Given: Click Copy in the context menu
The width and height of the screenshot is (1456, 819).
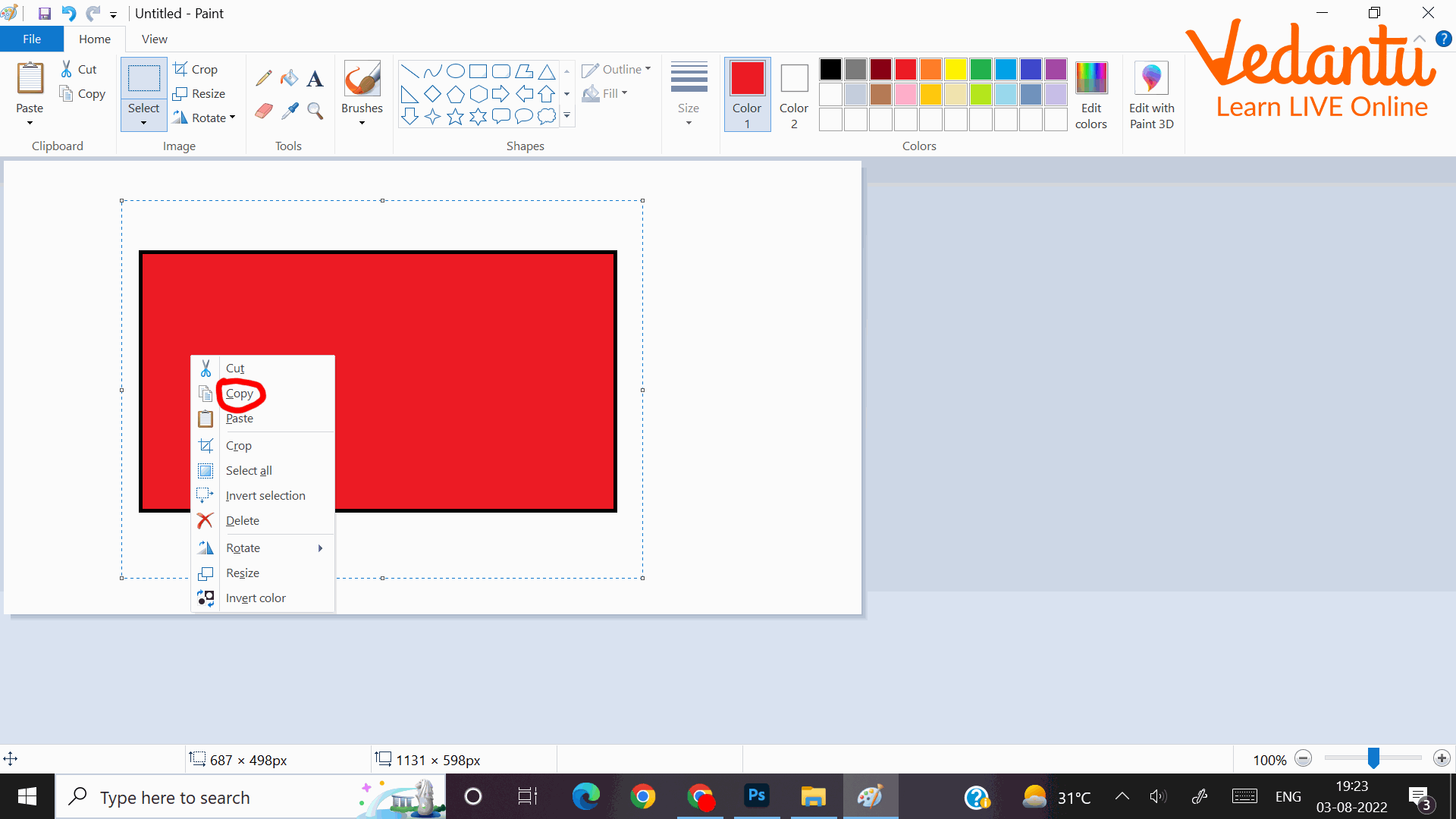Looking at the screenshot, I should pos(240,394).
